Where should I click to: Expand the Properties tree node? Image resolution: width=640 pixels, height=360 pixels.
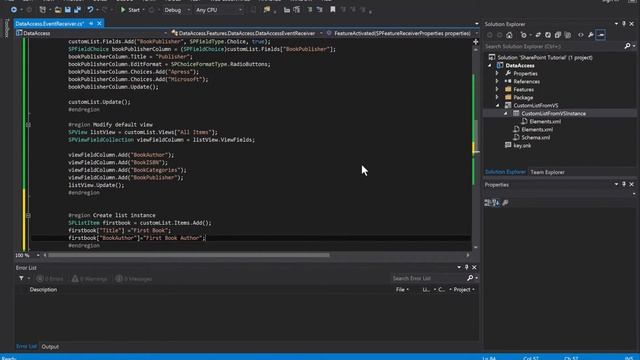coord(497,73)
